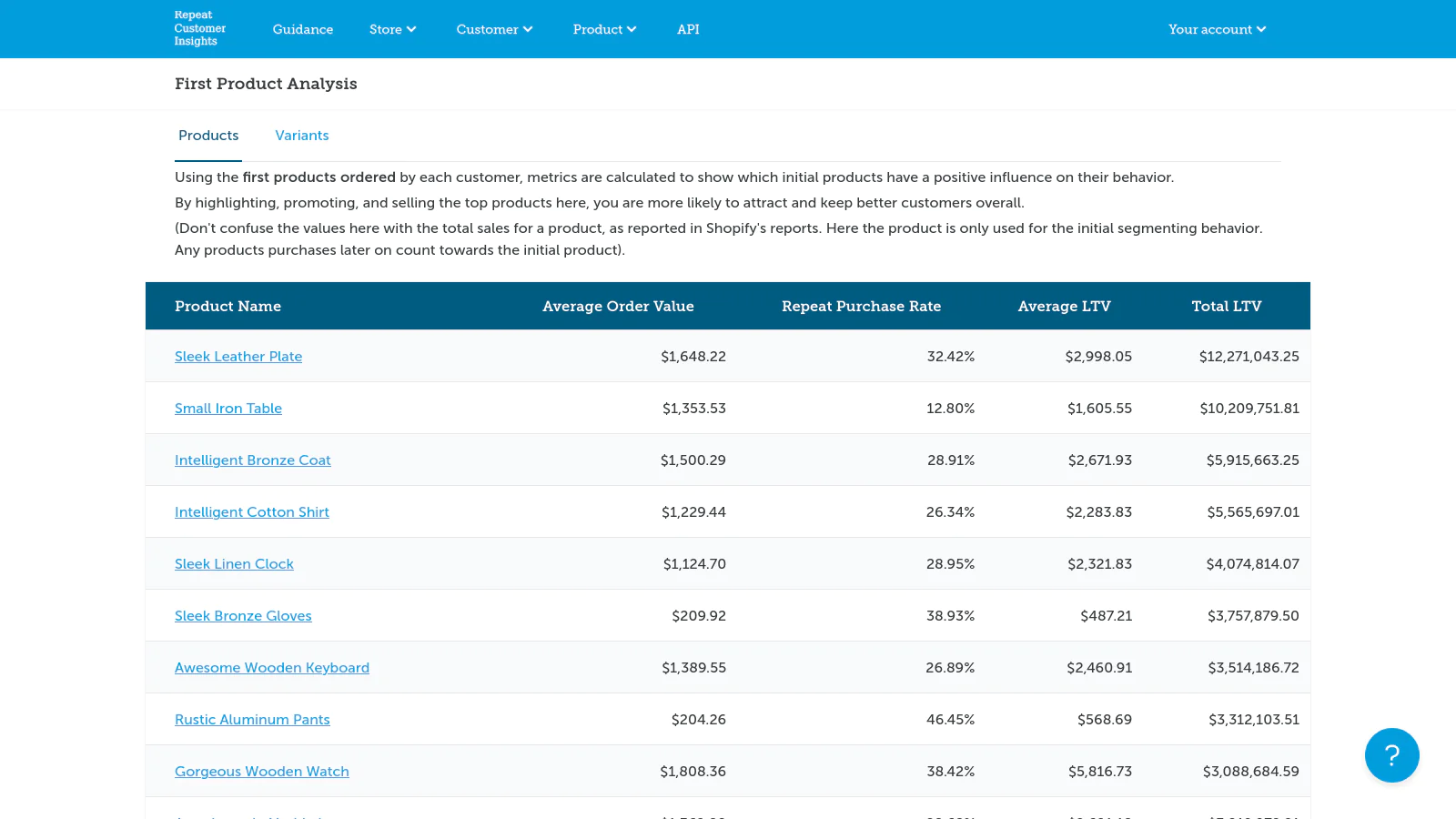The image size is (1456, 819).
Task: Open the Small Iron Table link
Action: click(x=228, y=409)
